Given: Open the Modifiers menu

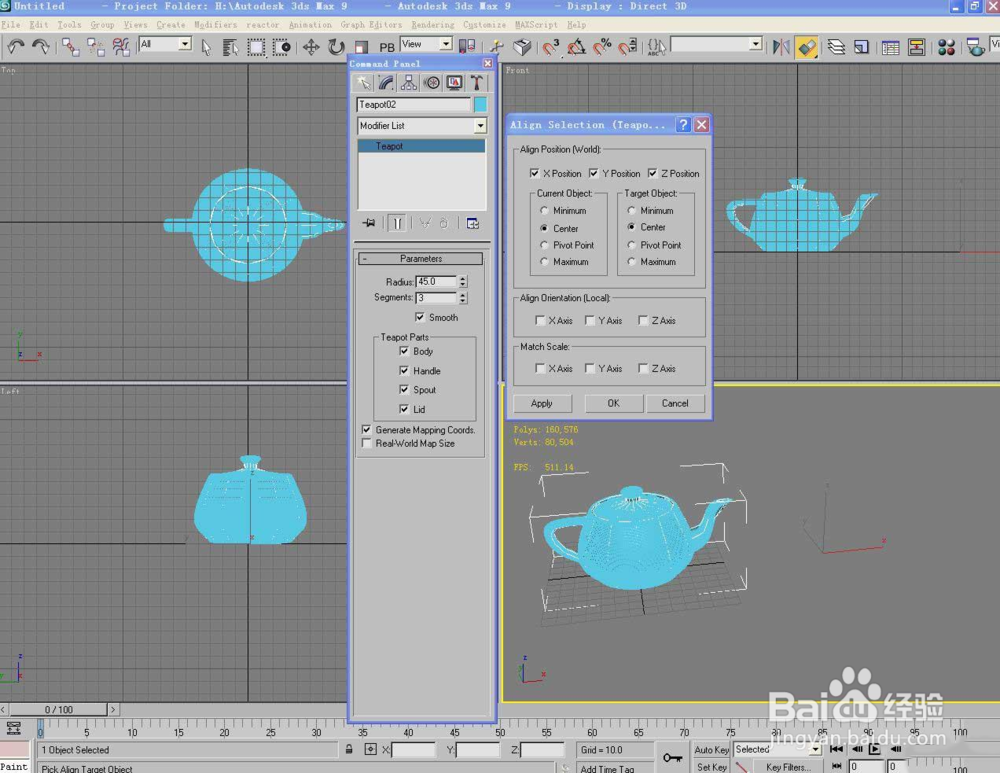Looking at the screenshot, I should pyautogui.click(x=215, y=25).
